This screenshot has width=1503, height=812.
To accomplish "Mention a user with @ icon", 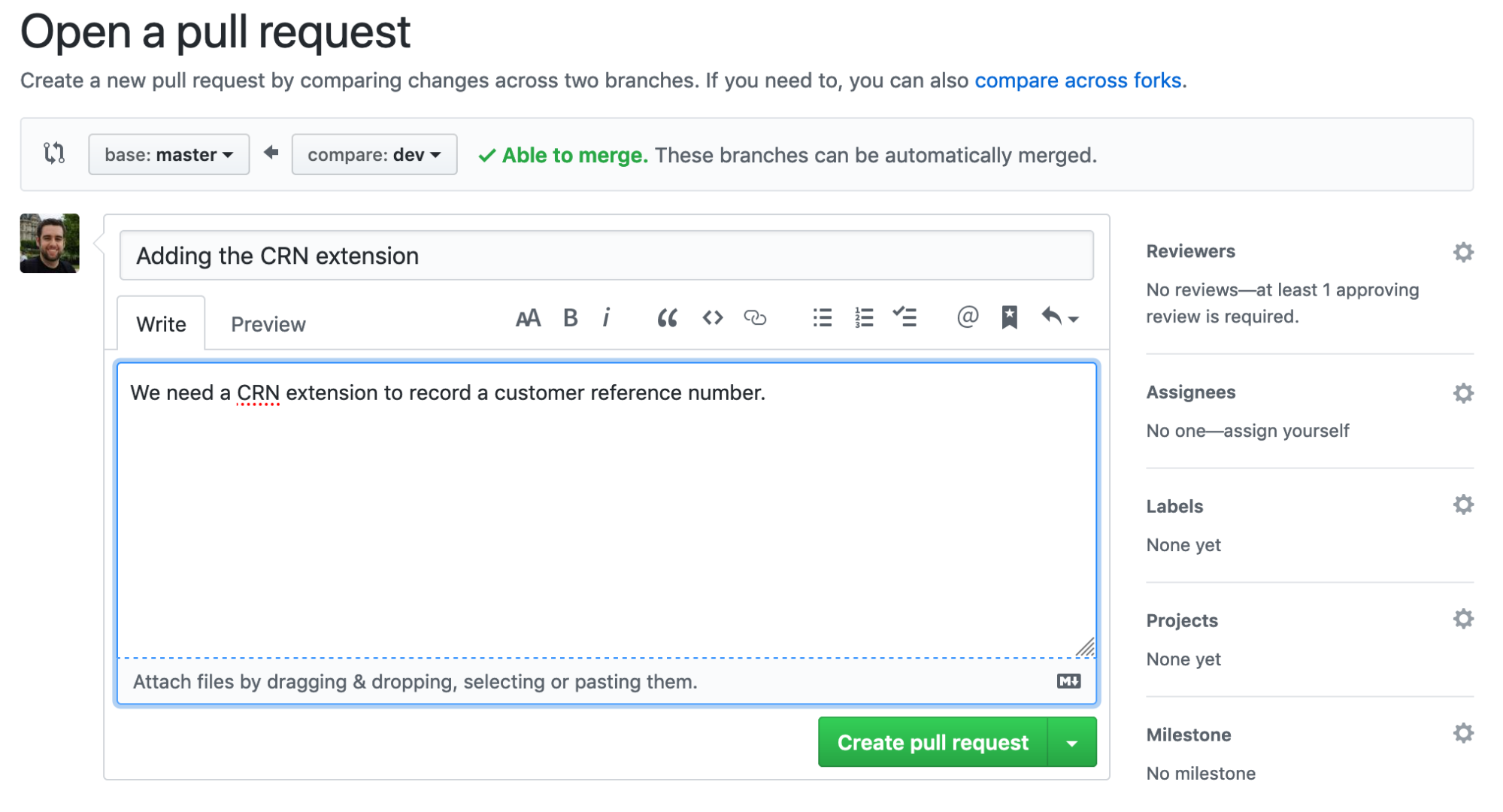I will pos(968,318).
